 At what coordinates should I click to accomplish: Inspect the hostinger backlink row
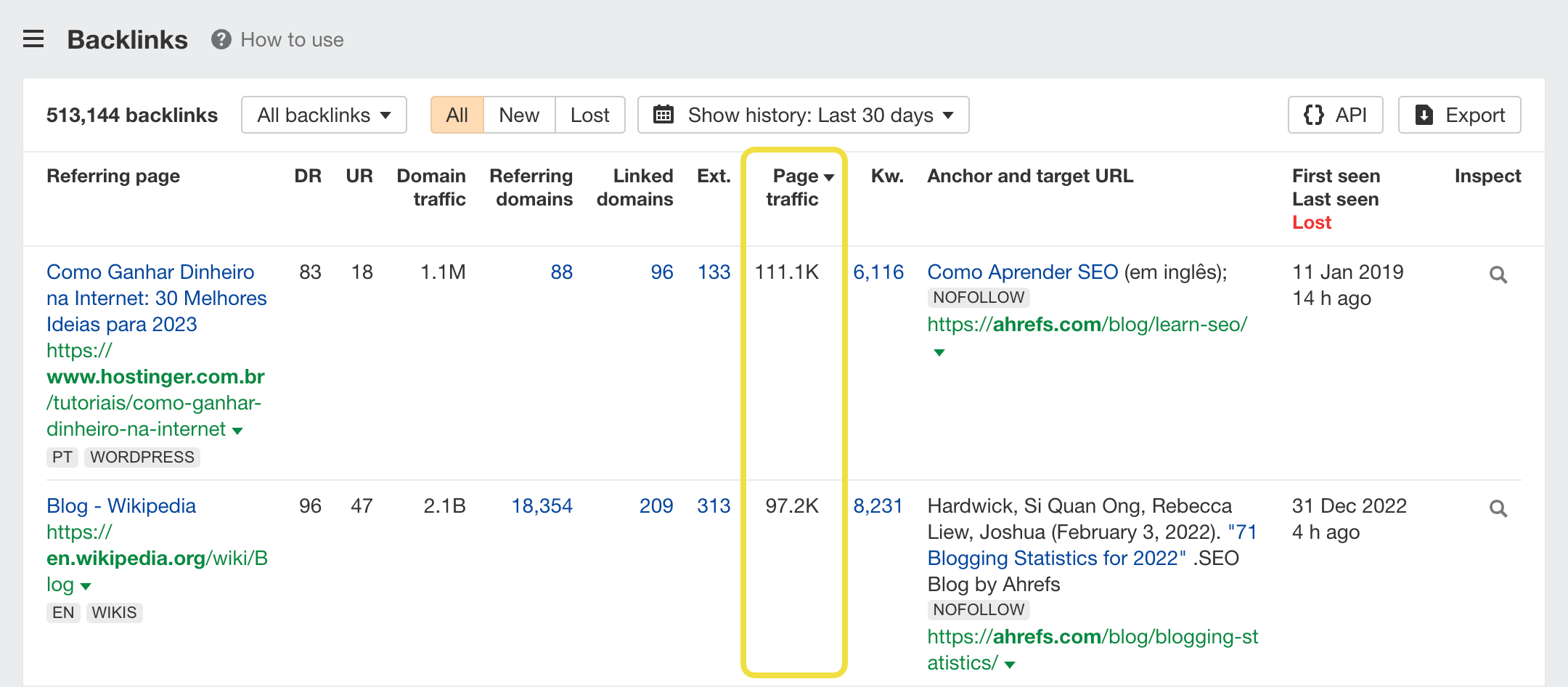tap(1498, 275)
